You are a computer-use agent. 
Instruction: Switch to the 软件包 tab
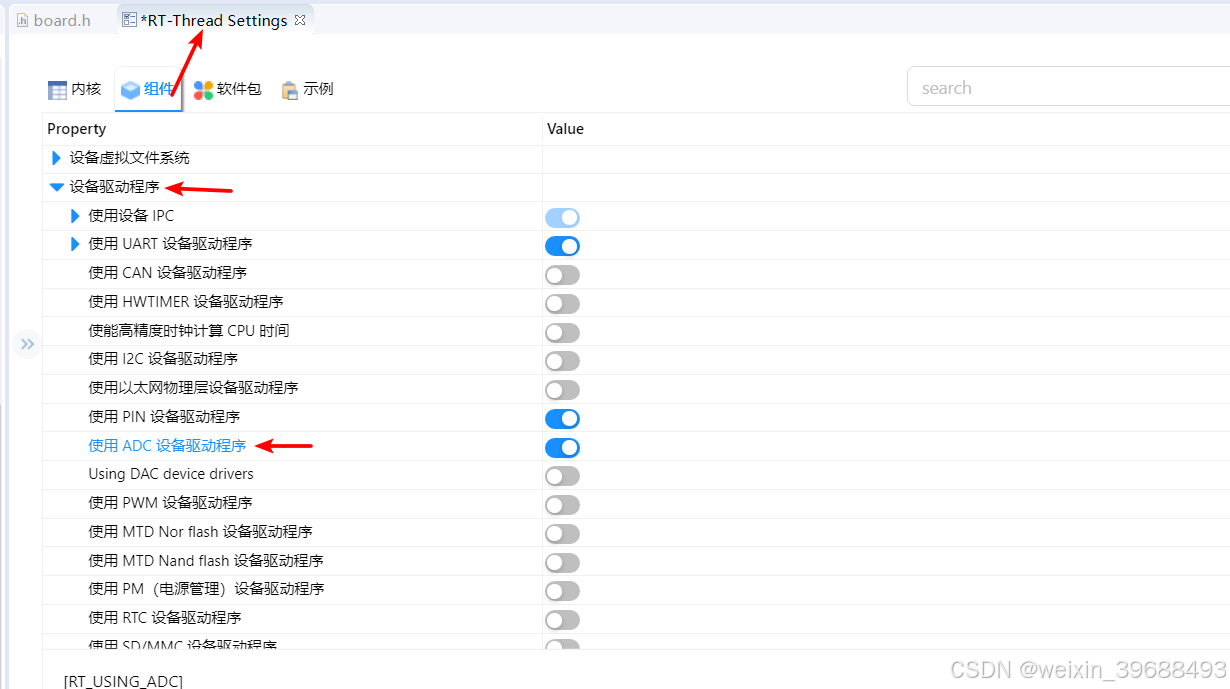(x=228, y=89)
